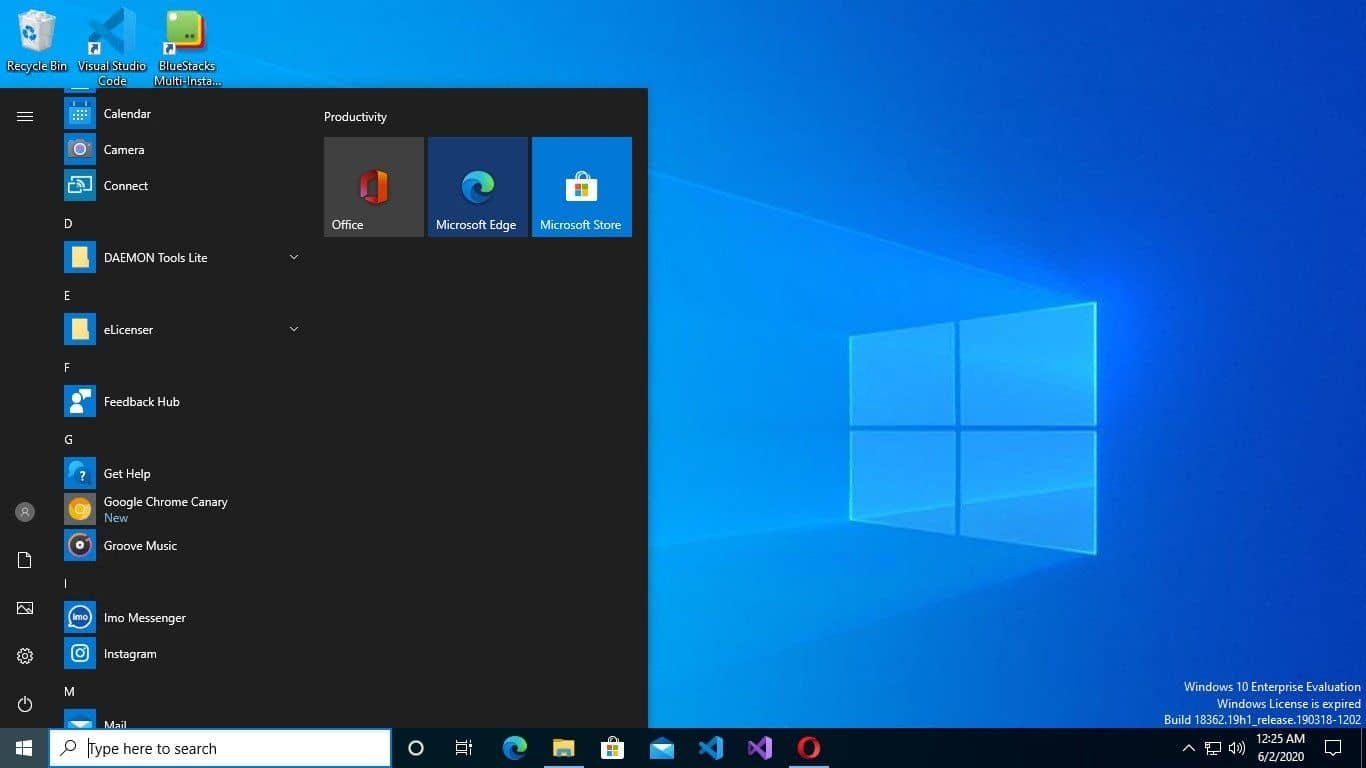Open Visual Studio purple icon on taskbar
1366x768 pixels.
click(x=760, y=748)
